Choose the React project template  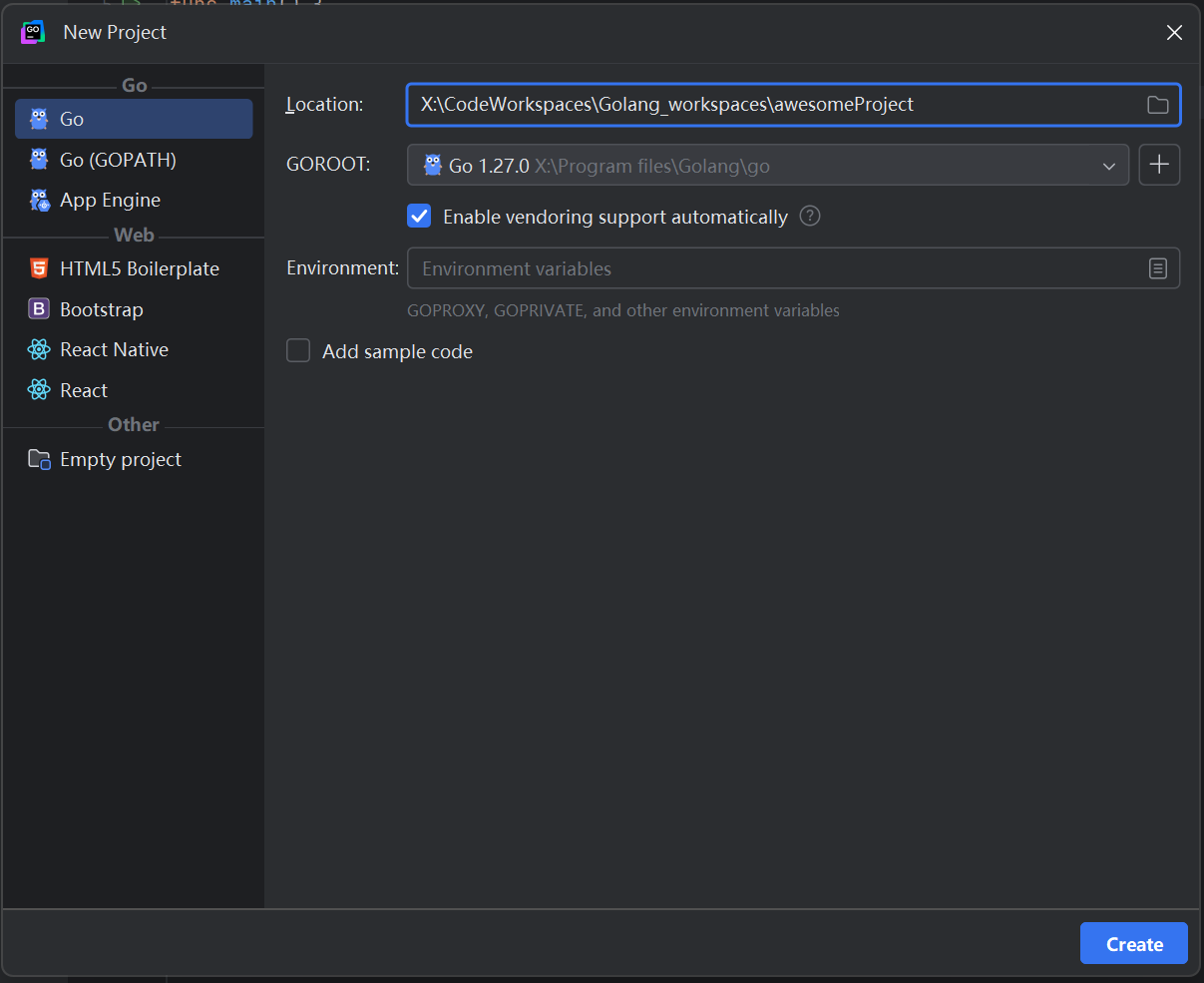[134, 390]
